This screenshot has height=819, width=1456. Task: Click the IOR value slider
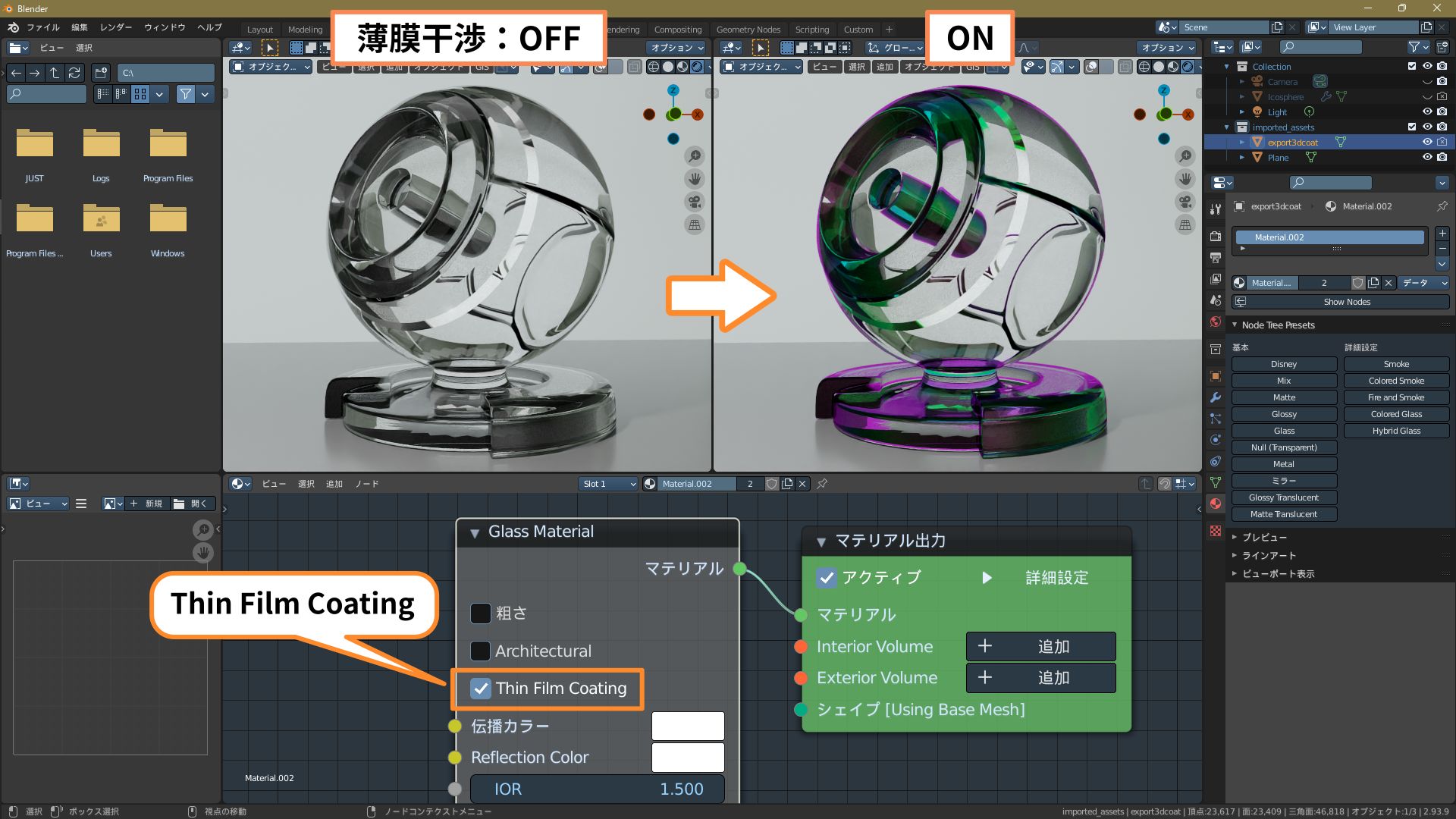pyautogui.click(x=598, y=789)
